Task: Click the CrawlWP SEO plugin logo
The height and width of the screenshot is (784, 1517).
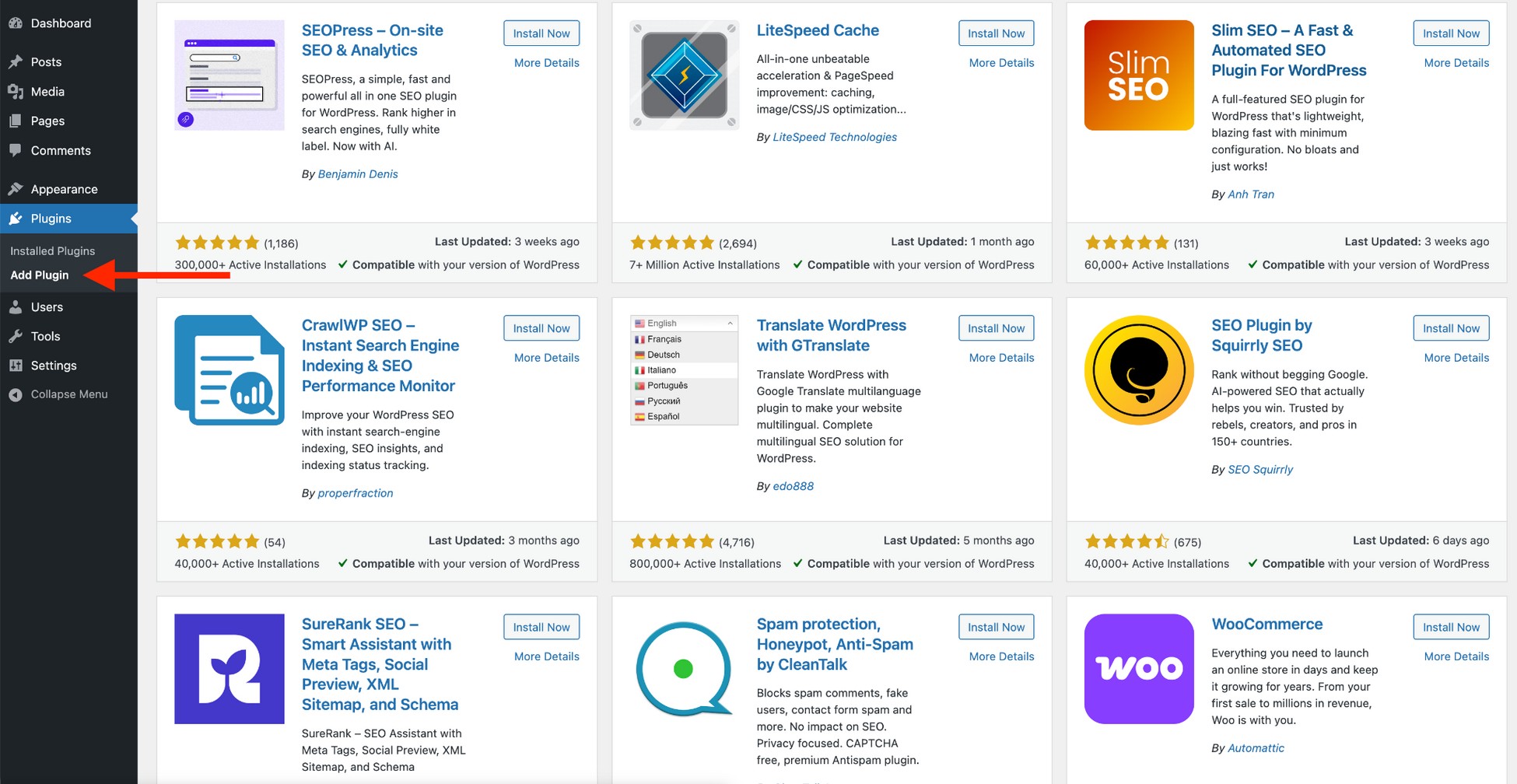Action: click(x=229, y=370)
